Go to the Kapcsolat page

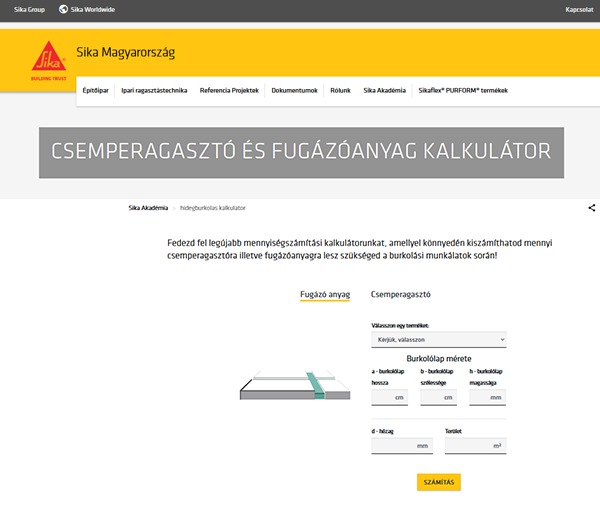pos(579,10)
